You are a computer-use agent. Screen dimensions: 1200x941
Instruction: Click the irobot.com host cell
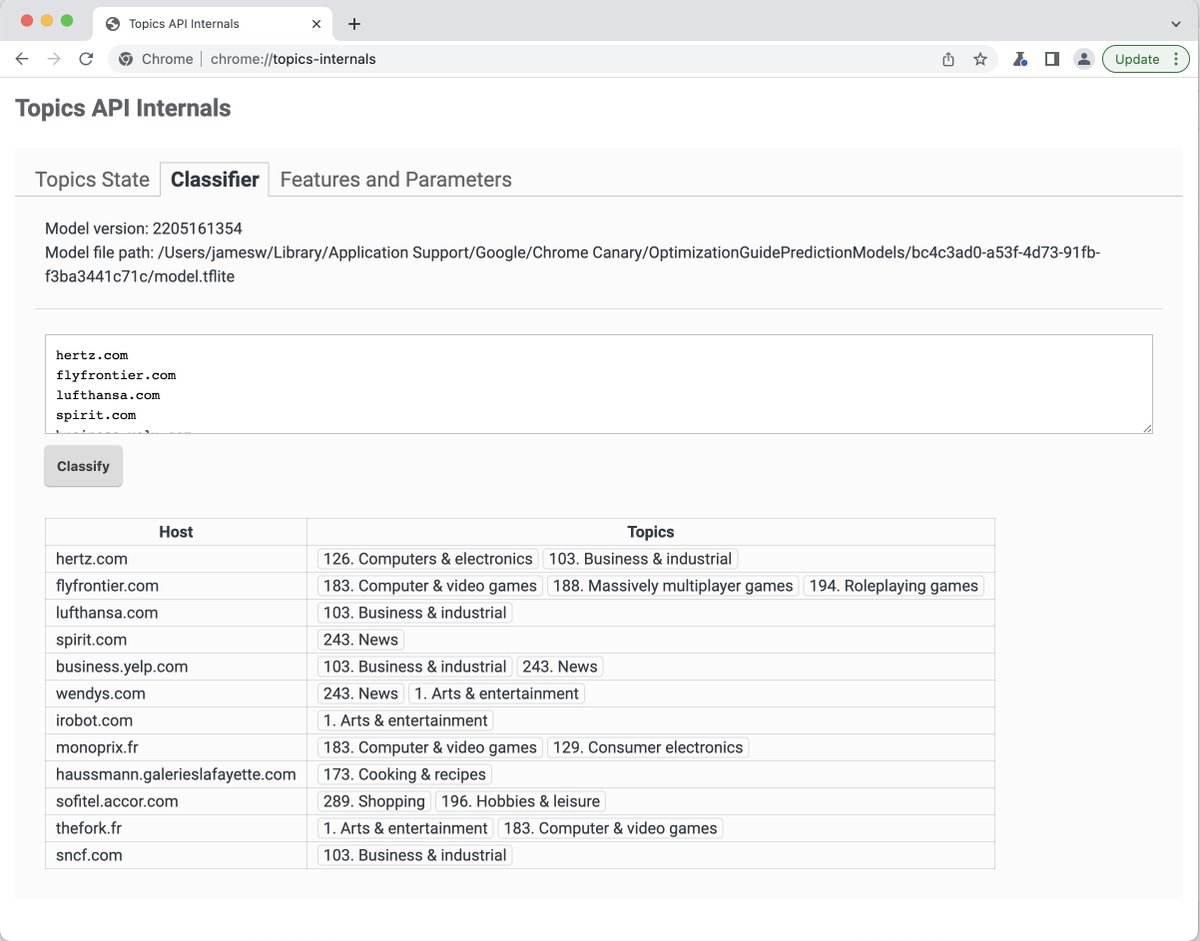[x=176, y=721]
